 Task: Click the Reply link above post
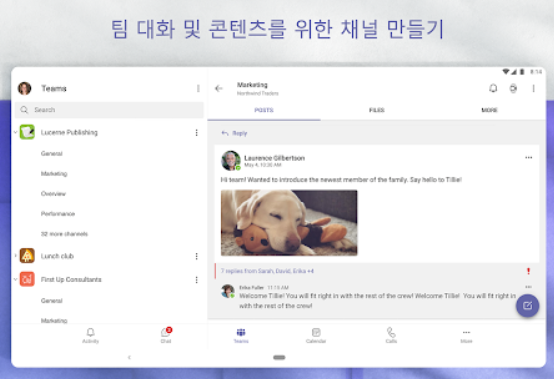(235, 134)
